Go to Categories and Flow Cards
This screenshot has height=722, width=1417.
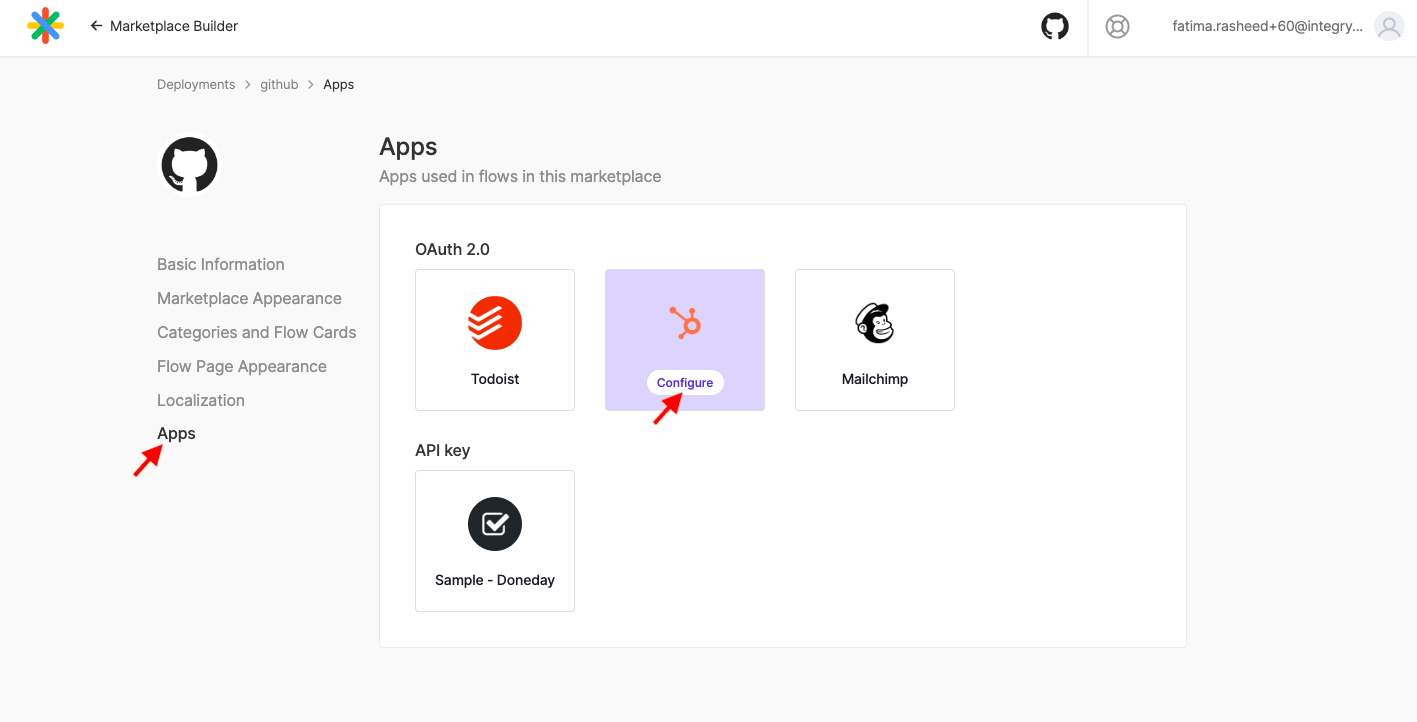pos(257,332)
